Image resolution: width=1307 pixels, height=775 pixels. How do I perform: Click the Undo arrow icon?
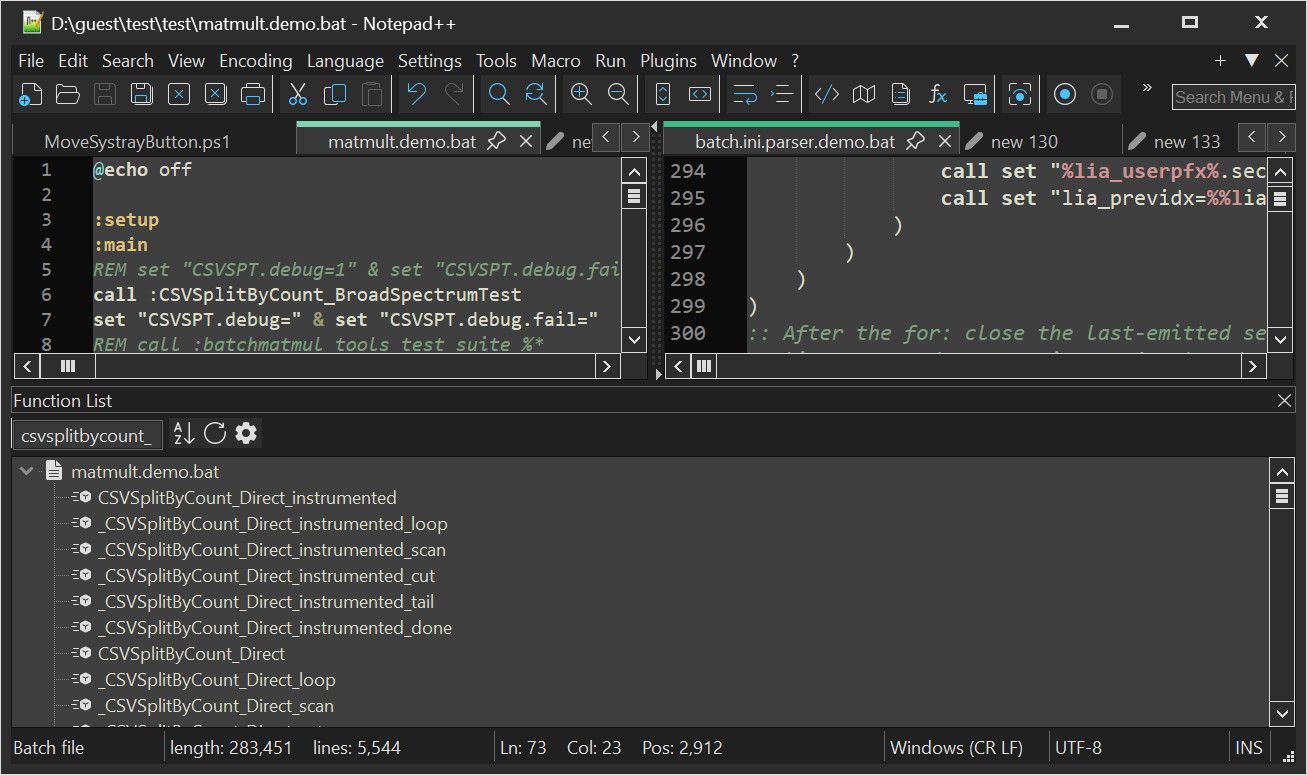coord(417,95)
